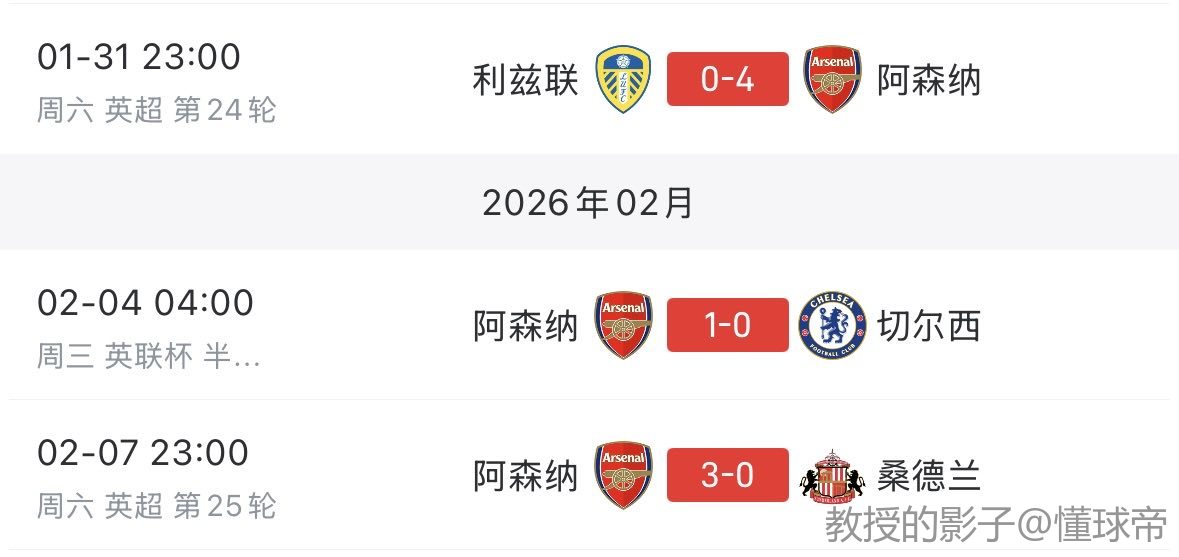Select the team name 切尔西
Screen dimensions: 1179x557
pos(929,326)
